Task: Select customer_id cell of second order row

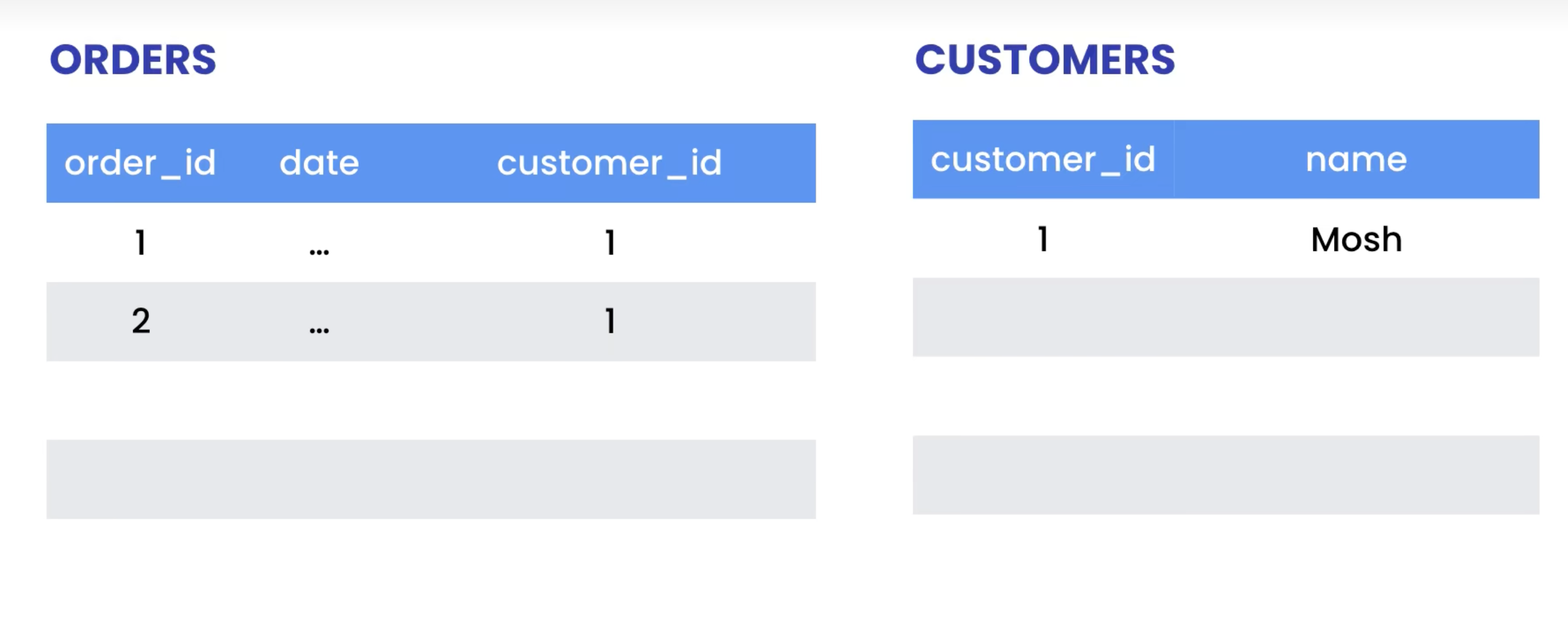Action: coord(610,321)
